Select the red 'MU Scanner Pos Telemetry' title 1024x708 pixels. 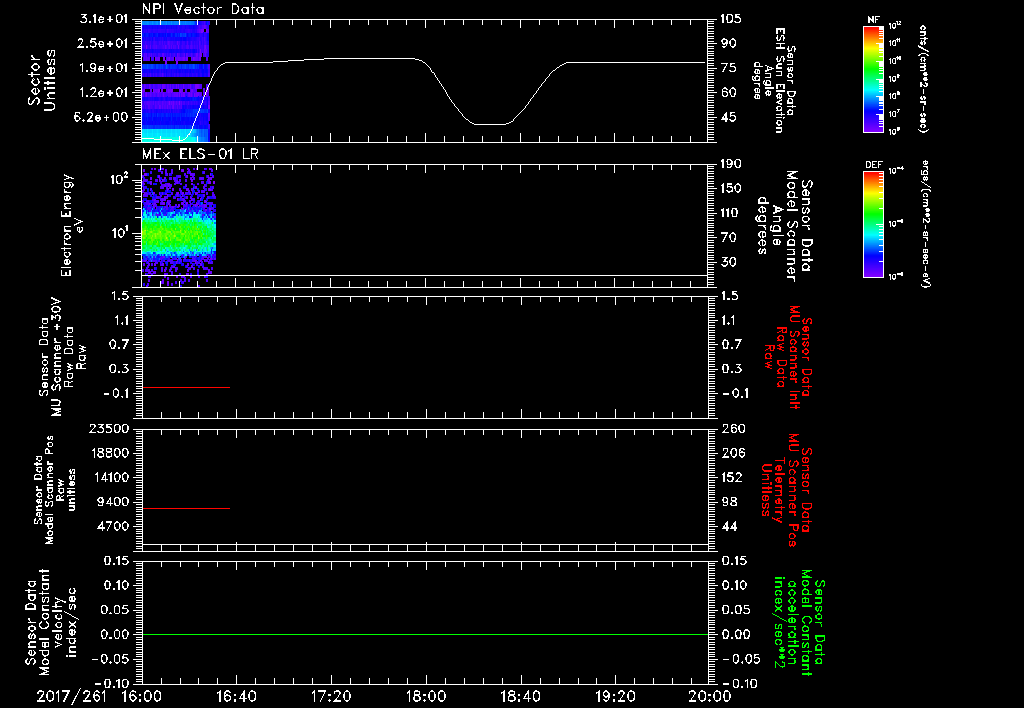point(786,490)
